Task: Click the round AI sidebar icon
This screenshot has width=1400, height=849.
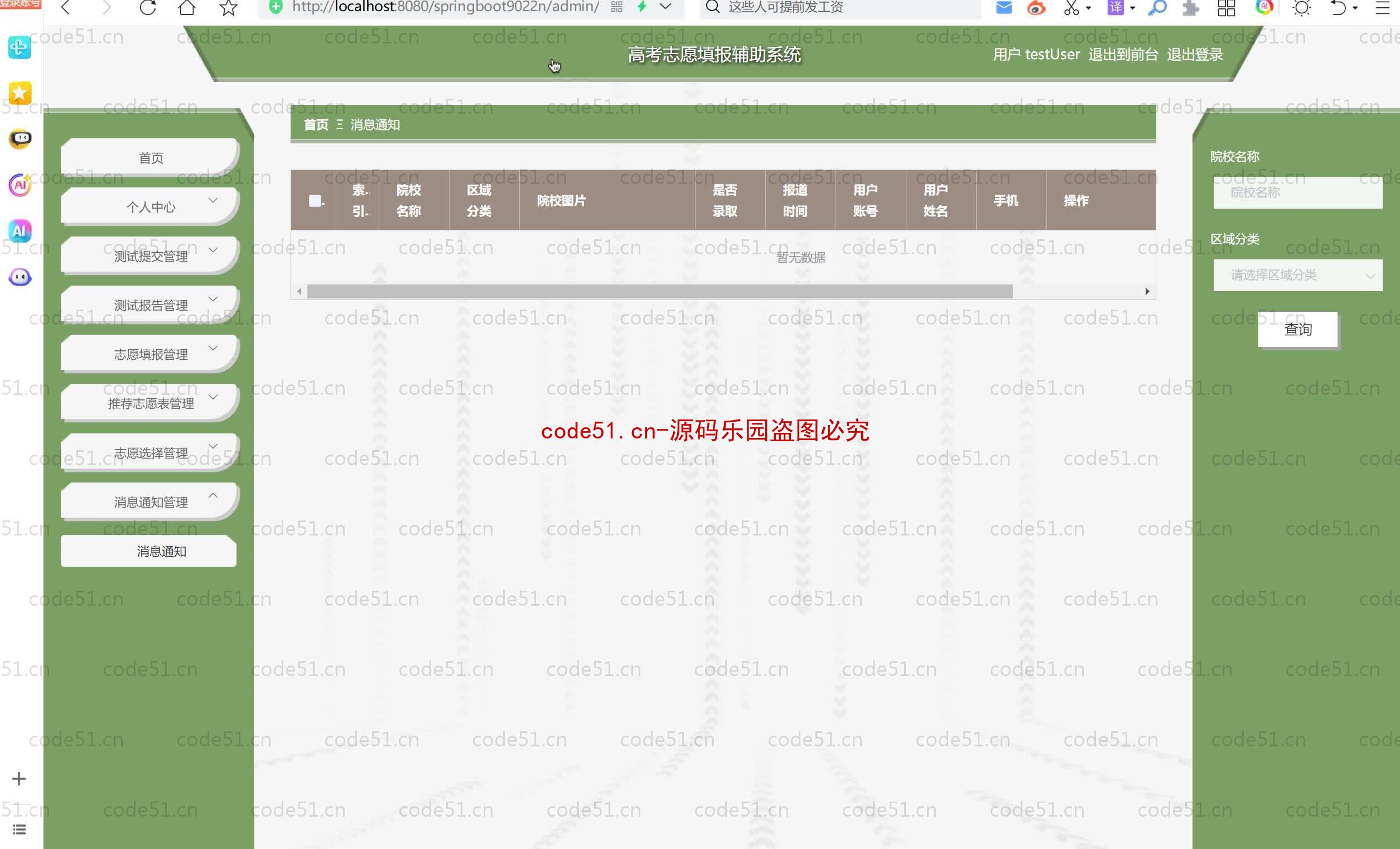Action: tap(20, 185)
